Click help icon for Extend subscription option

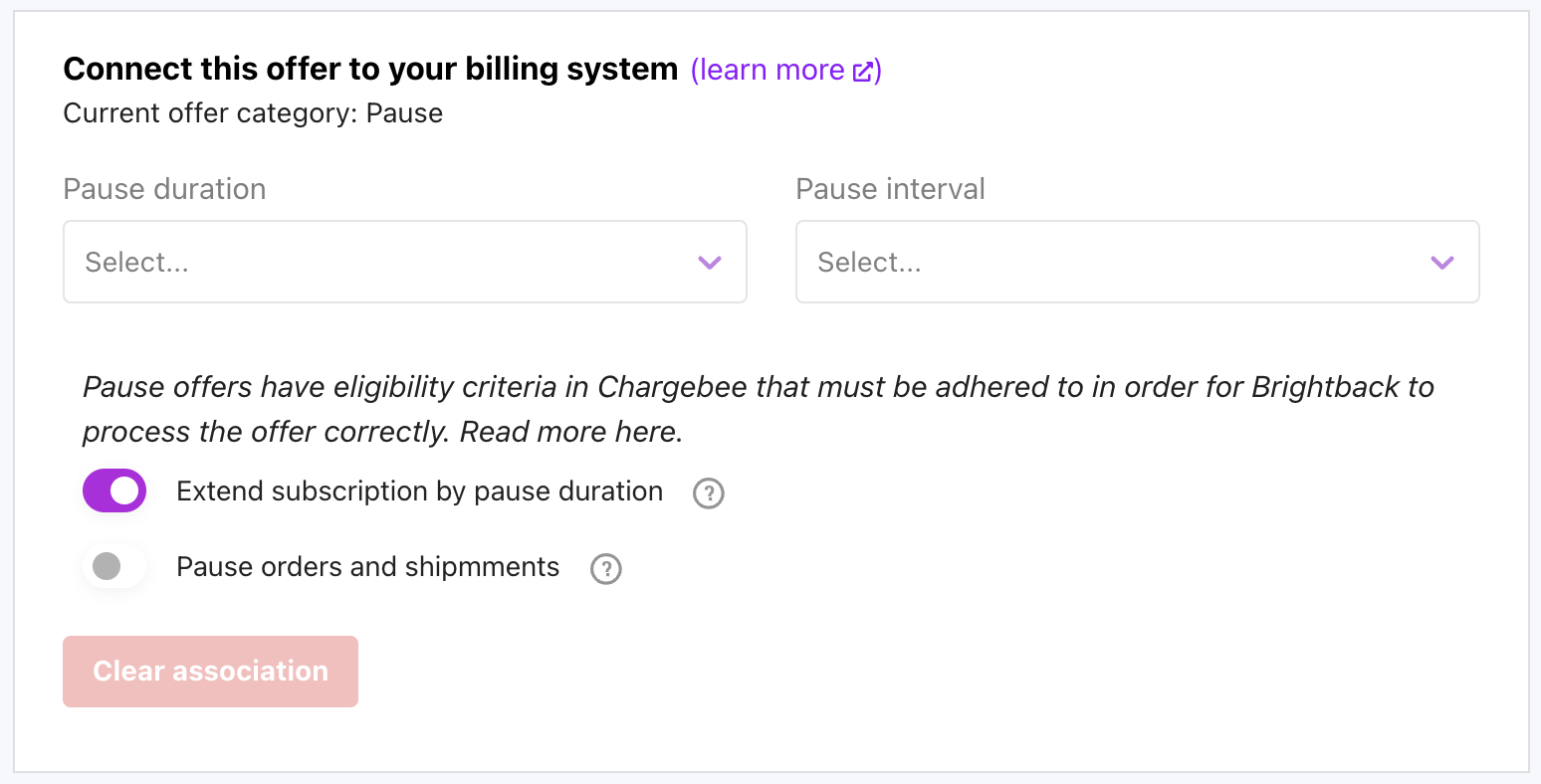[708, 492]
